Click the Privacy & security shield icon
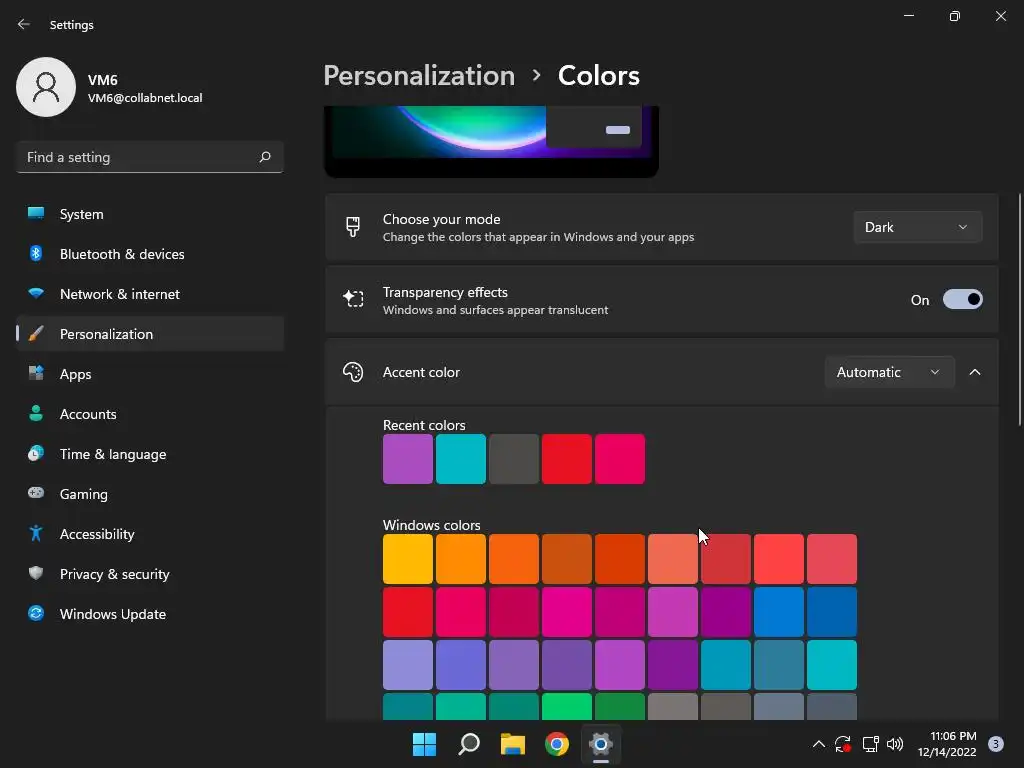 [x=36, y=573]
